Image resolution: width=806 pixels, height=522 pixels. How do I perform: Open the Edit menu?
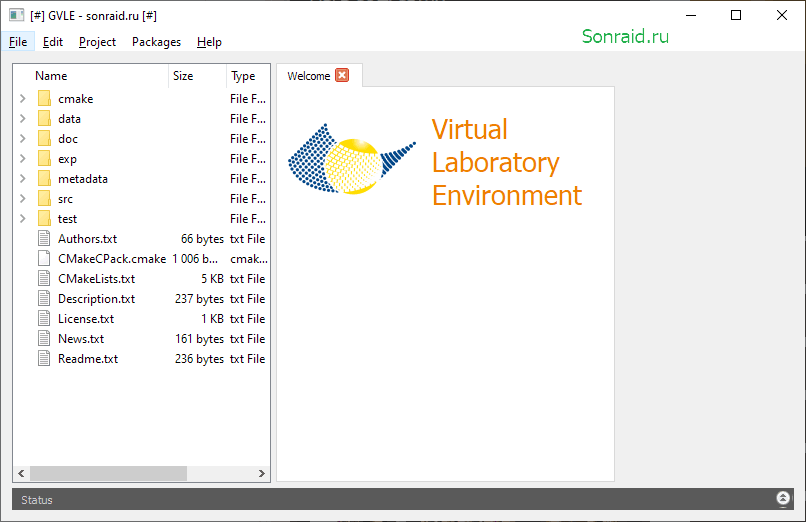tap(53, 42)
